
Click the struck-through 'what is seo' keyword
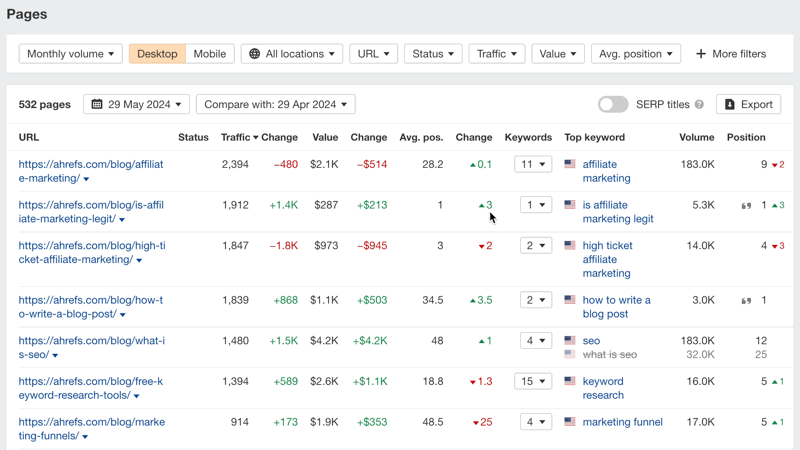pyautogui.click(x=610, y=354)
